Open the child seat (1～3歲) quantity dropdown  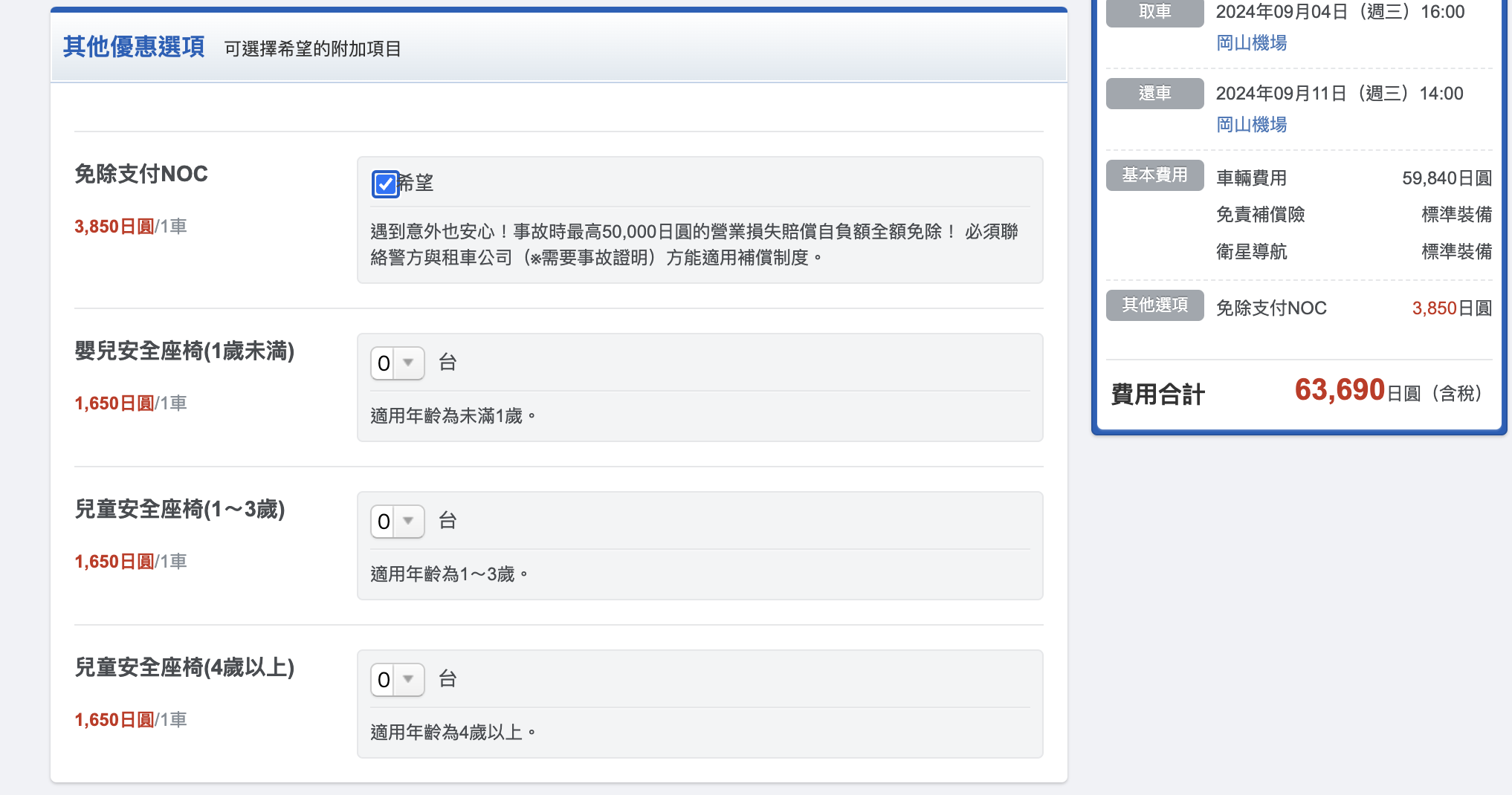point(398,522)
